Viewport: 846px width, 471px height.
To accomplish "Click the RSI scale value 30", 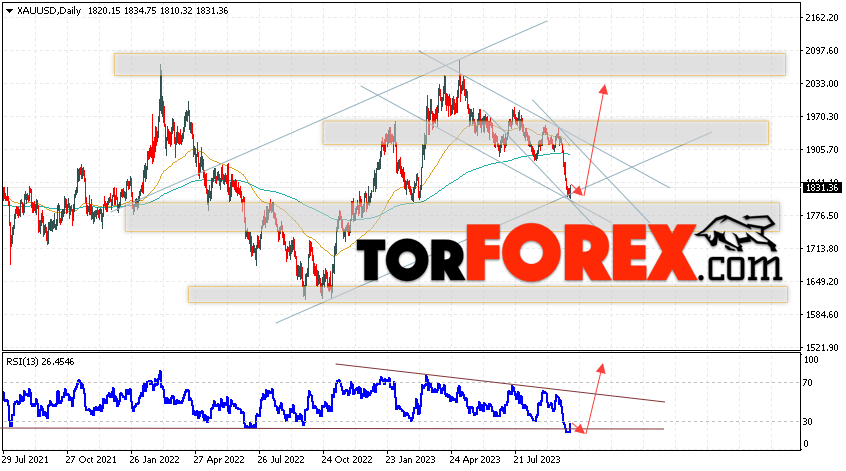I will pos(808,422).
